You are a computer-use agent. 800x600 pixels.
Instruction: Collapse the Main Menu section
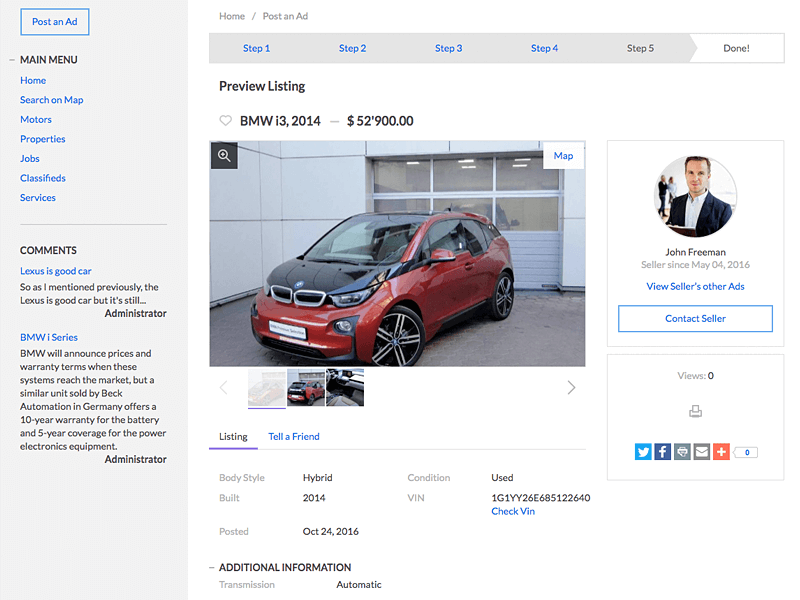pos(12,60)
